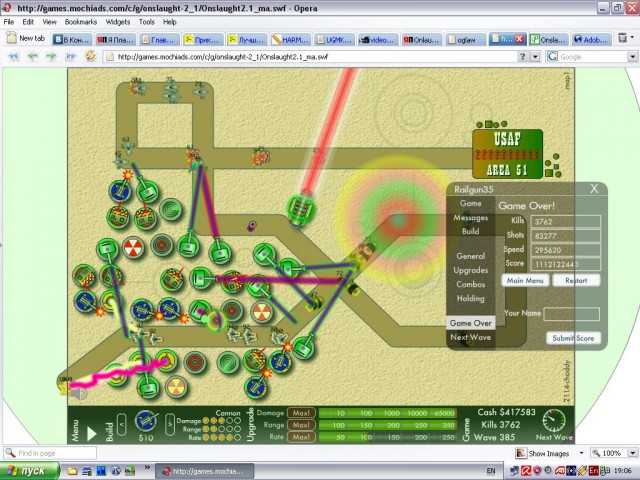
Task: Switch to the UGMK browser tab
Action: 335,39
